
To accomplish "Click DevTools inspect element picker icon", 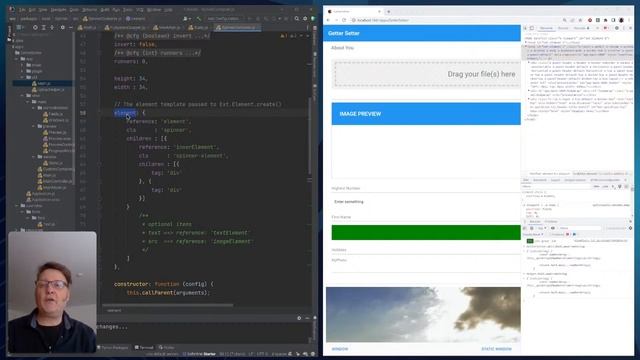I will pos(526,28).
